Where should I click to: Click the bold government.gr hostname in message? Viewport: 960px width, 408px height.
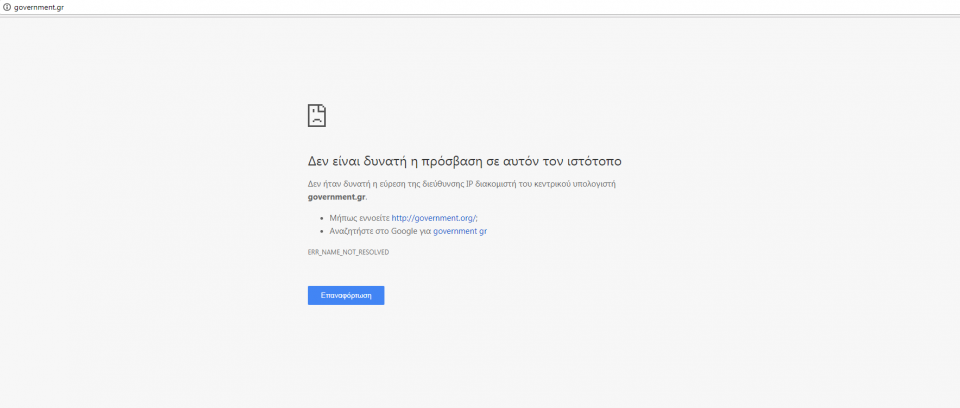(336, 196)
